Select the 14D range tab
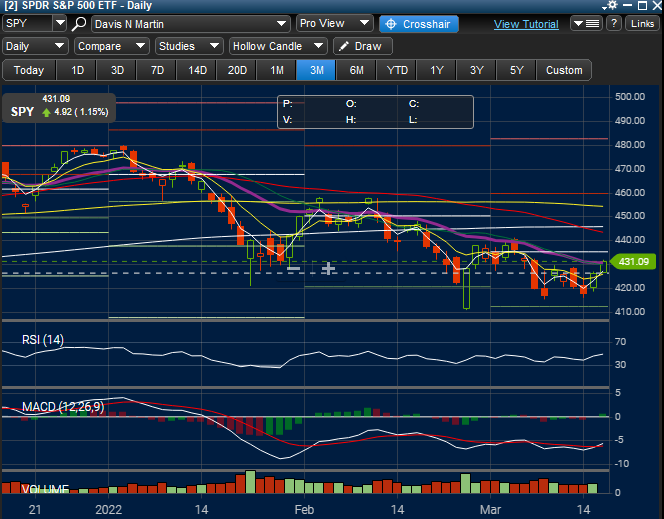 (197, 70)
